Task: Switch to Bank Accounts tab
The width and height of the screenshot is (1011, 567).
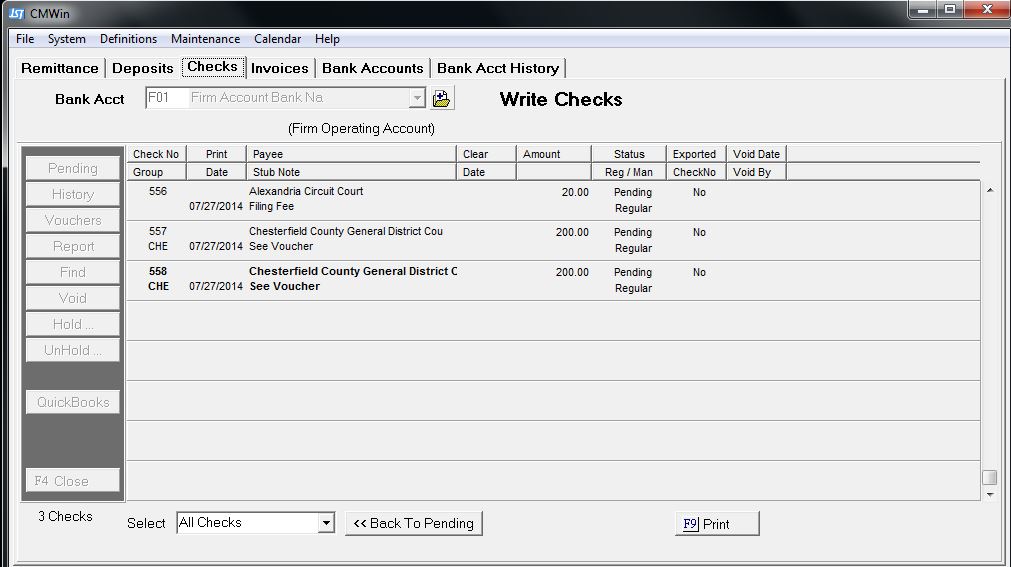Action: tap(372, 68)
